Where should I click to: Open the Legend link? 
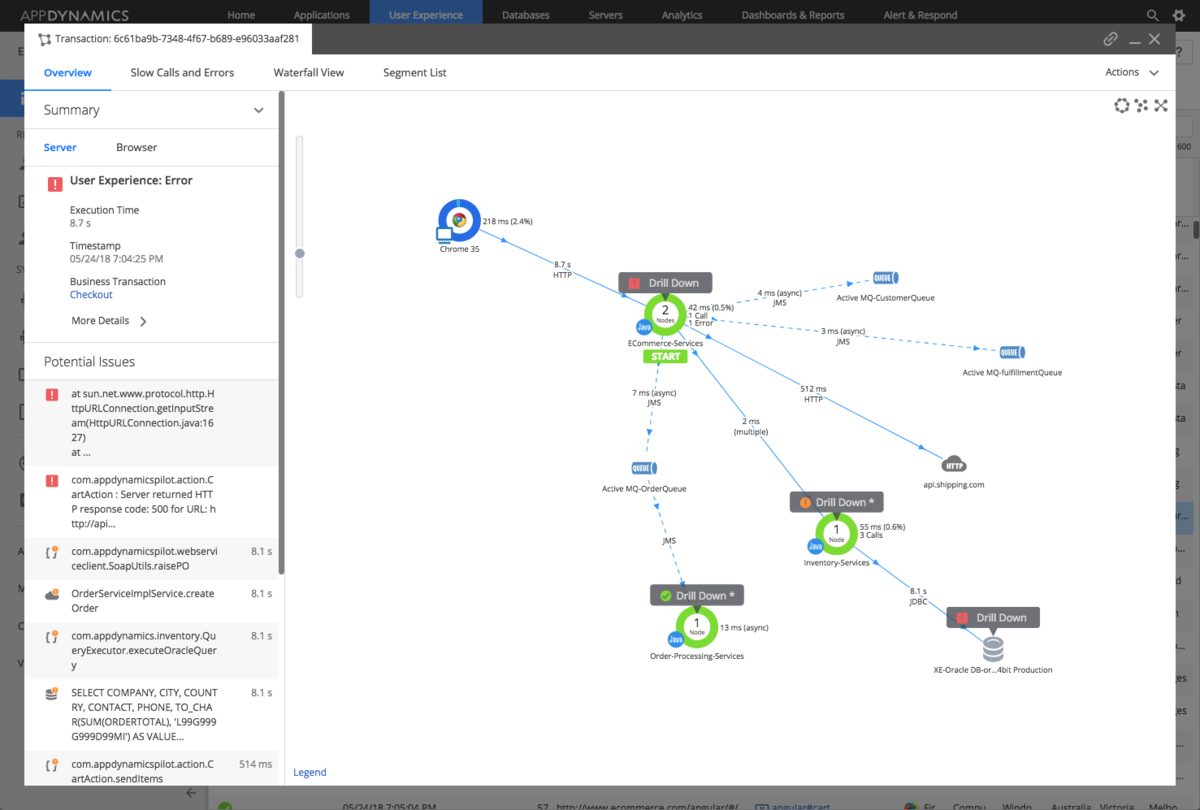tap(309, 772)
